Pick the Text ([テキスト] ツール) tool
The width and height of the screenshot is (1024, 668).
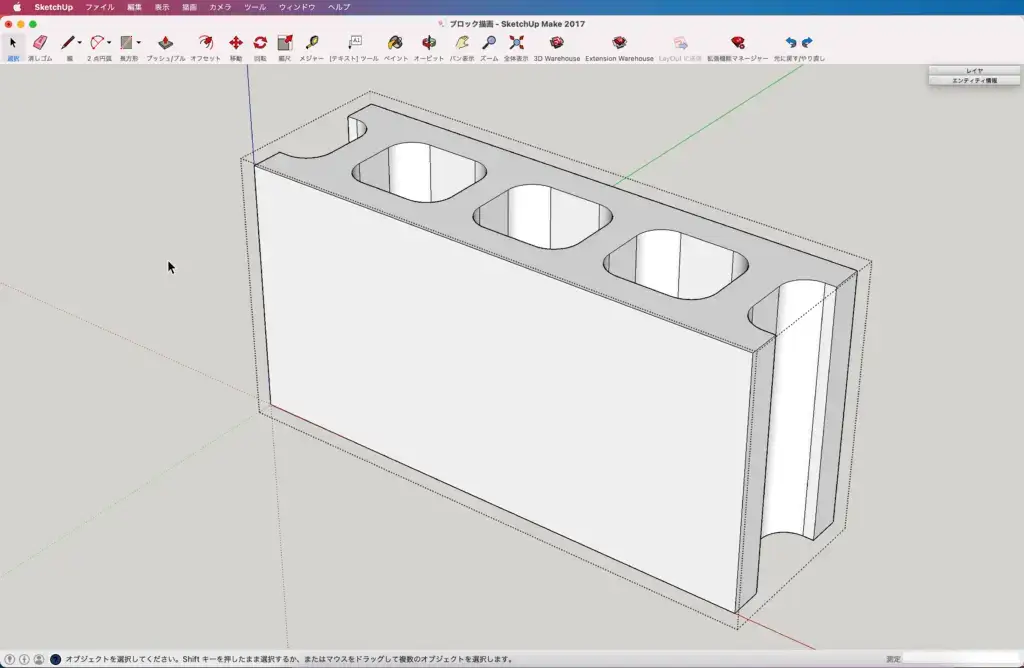click(354, 43)
